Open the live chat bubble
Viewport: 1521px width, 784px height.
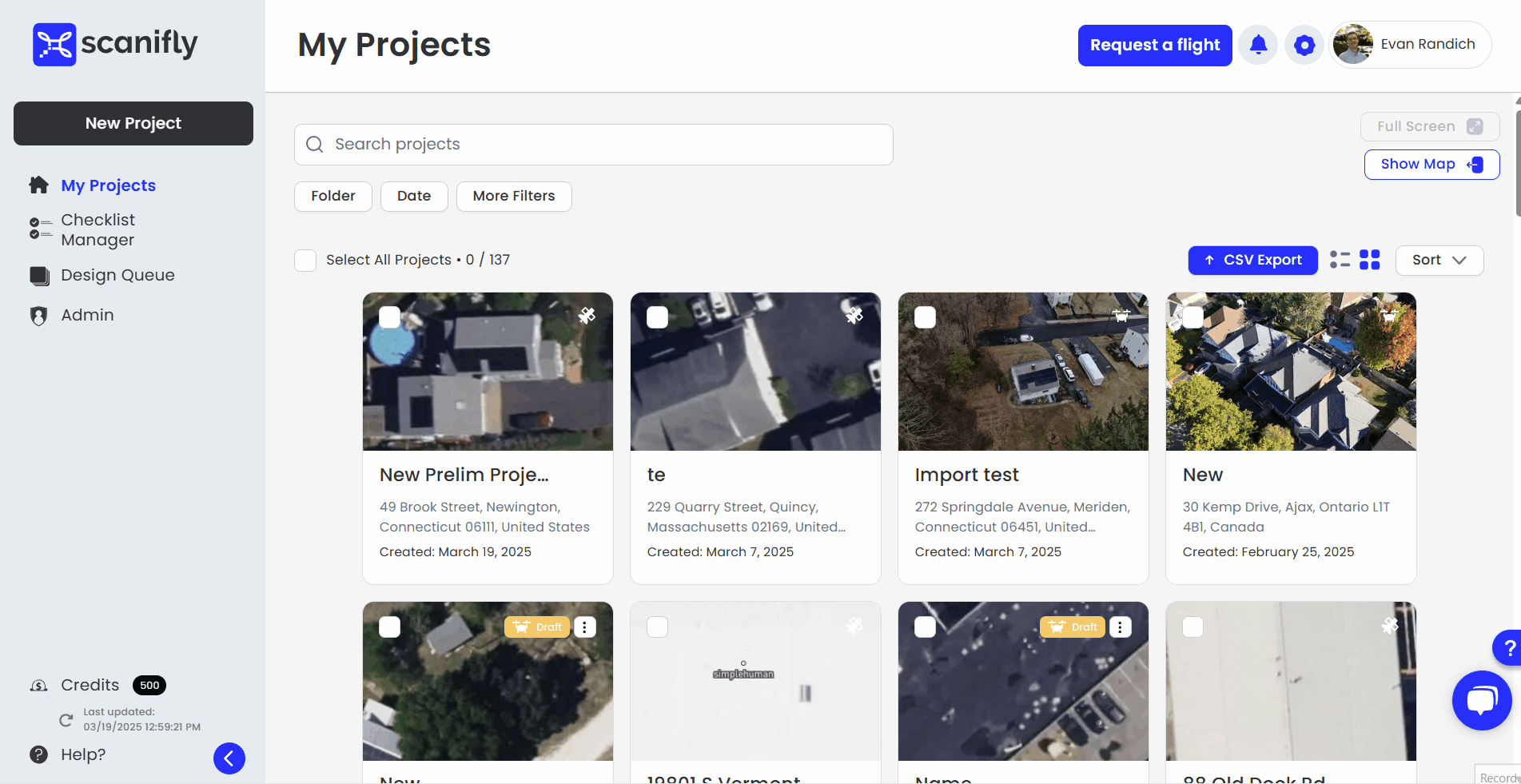[x=1481, y=700]
